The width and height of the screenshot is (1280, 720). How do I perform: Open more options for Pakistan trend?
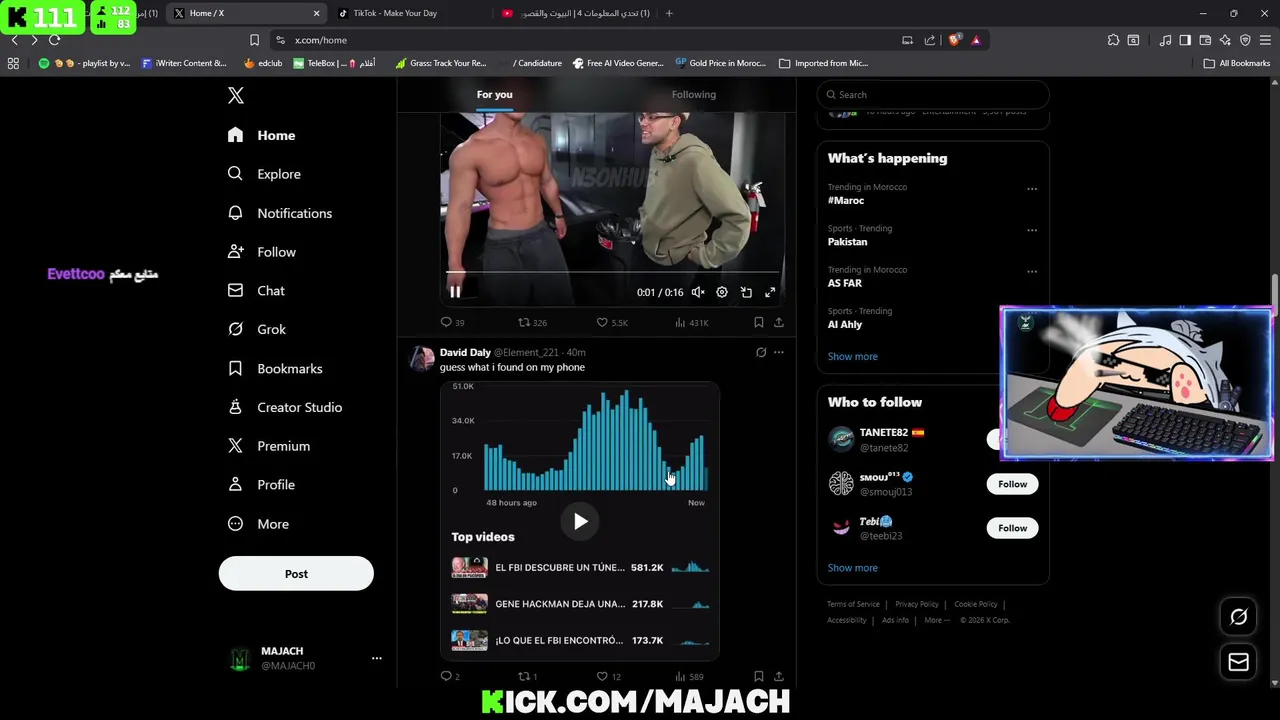(1032, 230)
